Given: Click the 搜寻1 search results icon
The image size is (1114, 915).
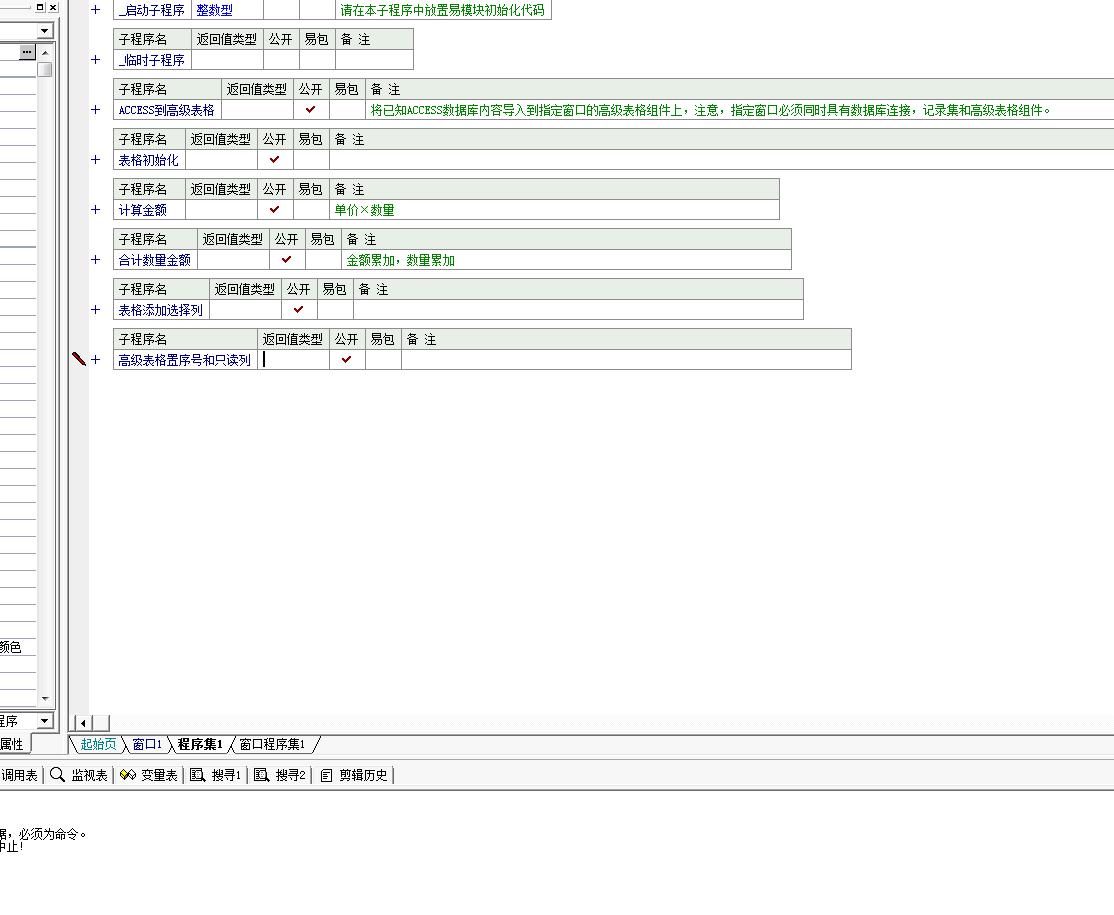Looking at the screenshot, I should point(198,775).
